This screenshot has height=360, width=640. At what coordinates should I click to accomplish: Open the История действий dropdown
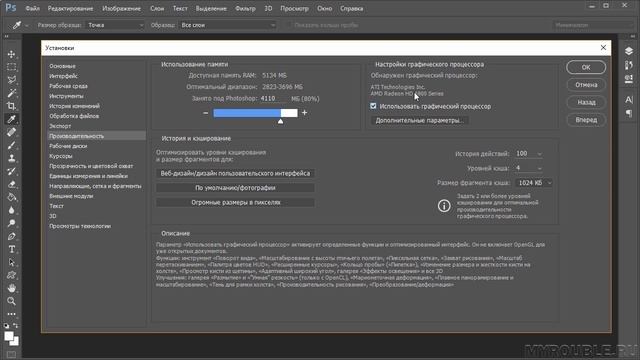pyautogui.click(x=529, y=154)
